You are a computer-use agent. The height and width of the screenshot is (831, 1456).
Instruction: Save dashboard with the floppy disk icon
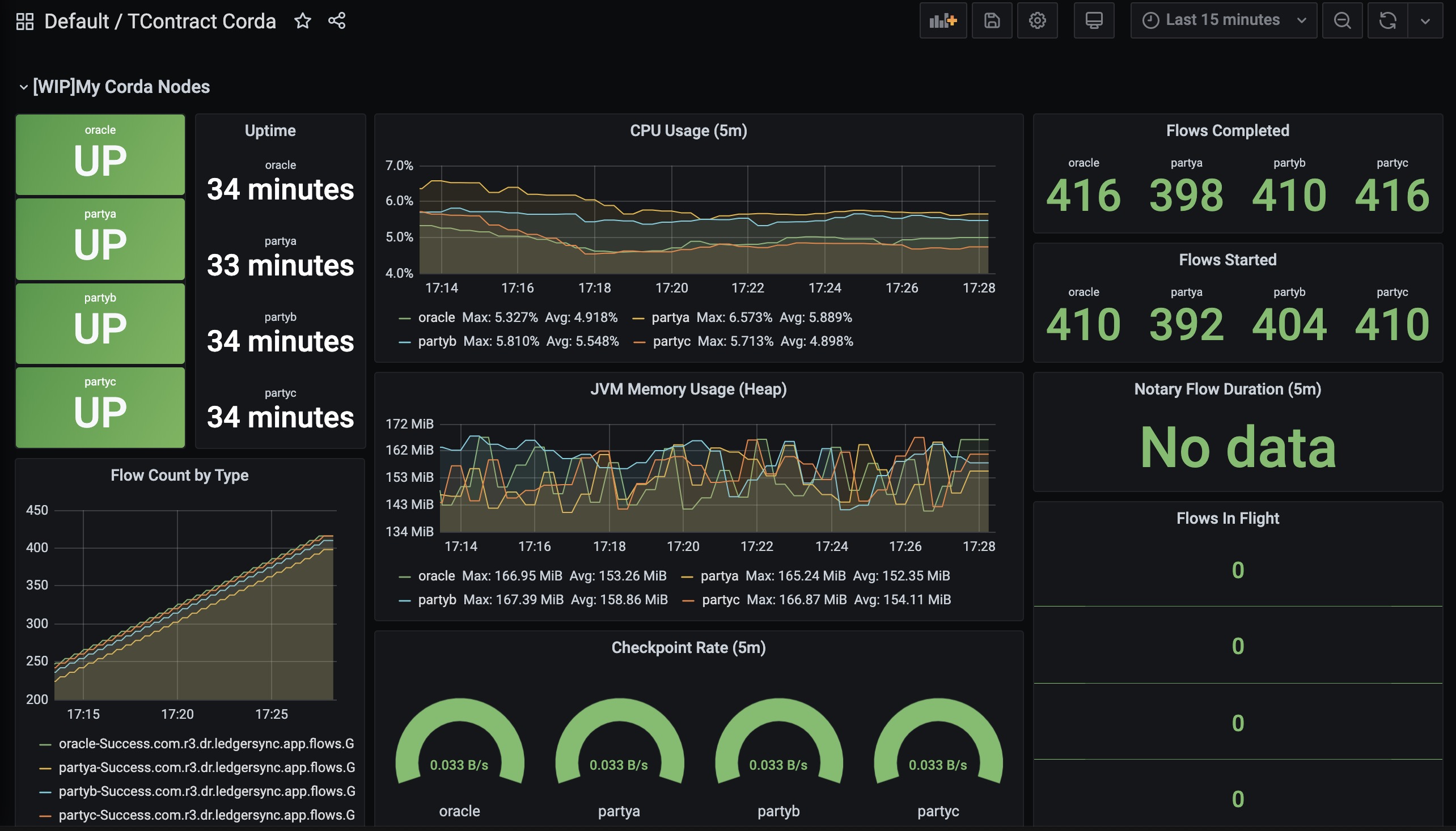(x=992, y=20)
